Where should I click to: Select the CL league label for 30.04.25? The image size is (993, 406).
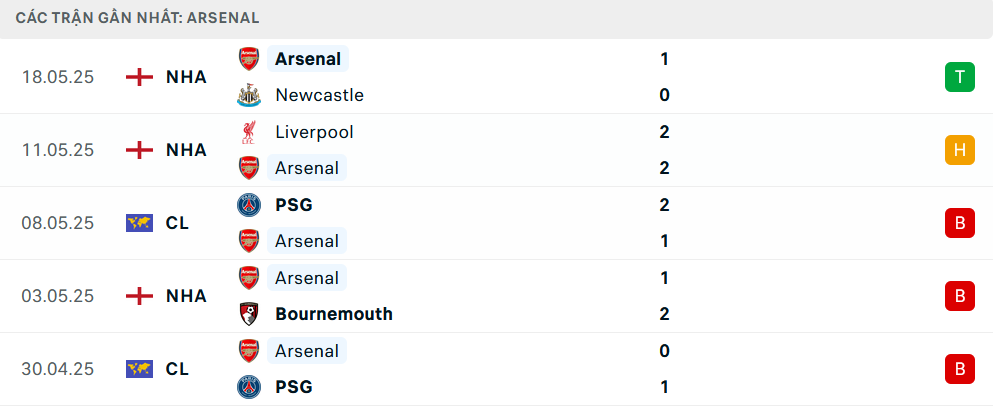point(177,369)
